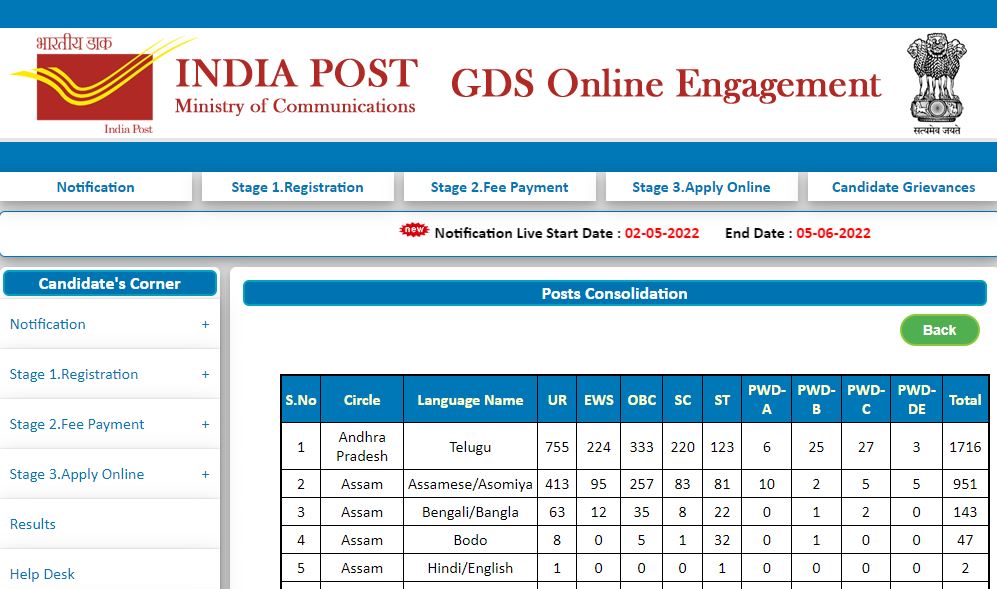The height and width of the screenshot is (589, 997).
Task: Click the total value 951
Action: tap(965, 484)
